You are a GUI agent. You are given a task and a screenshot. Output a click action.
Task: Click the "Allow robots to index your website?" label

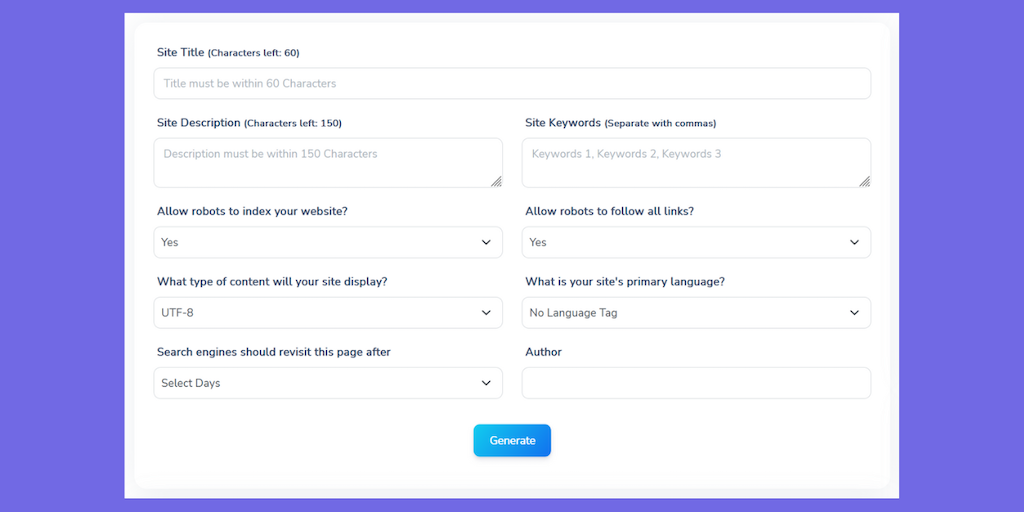[x=252, y=211]
